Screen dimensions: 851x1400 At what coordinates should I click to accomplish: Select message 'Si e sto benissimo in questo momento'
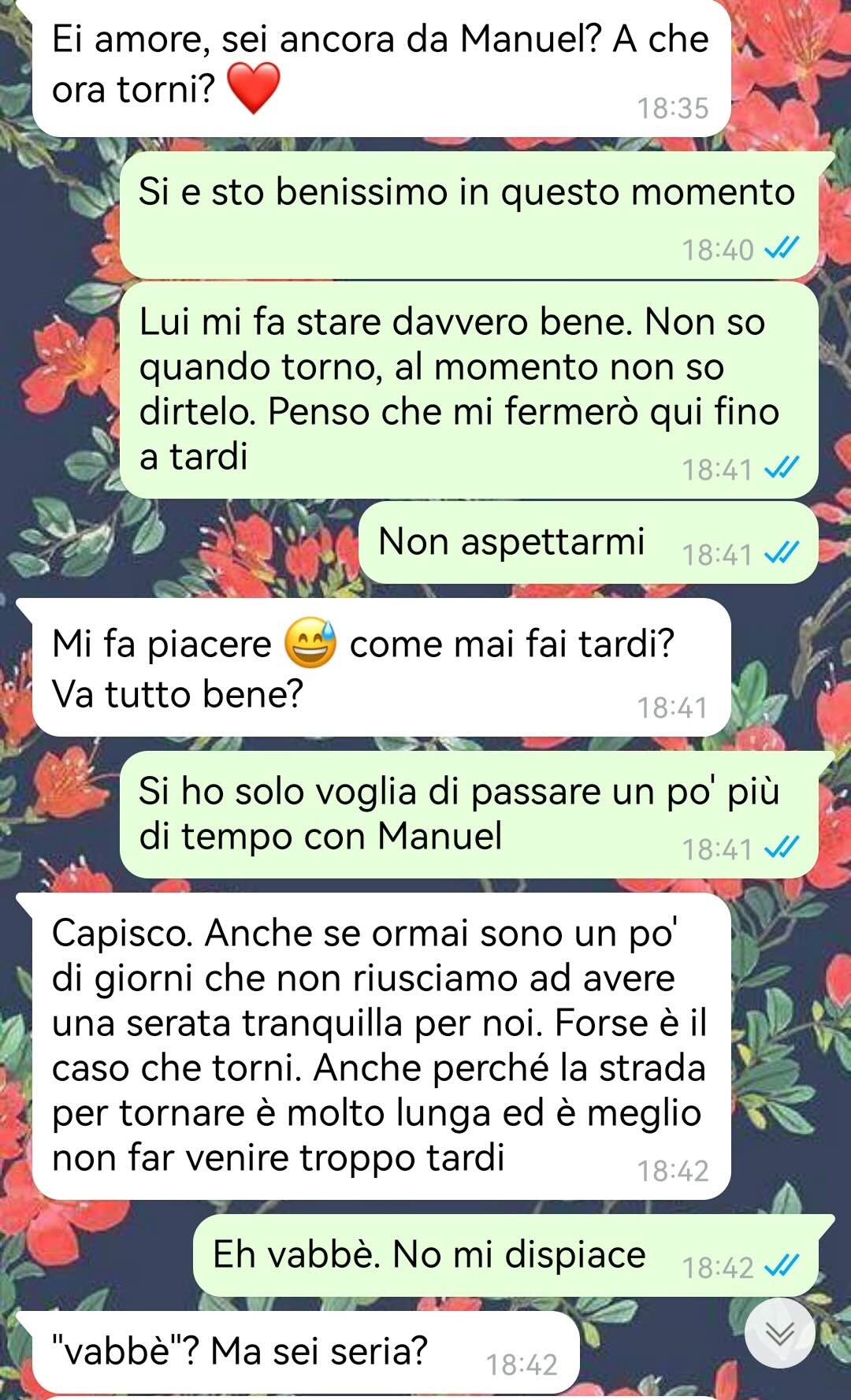469,215
